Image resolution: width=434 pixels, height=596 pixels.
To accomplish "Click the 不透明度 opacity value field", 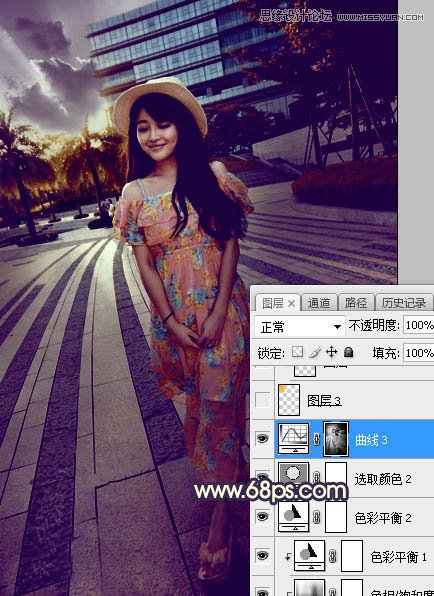I will coord(418,325).
